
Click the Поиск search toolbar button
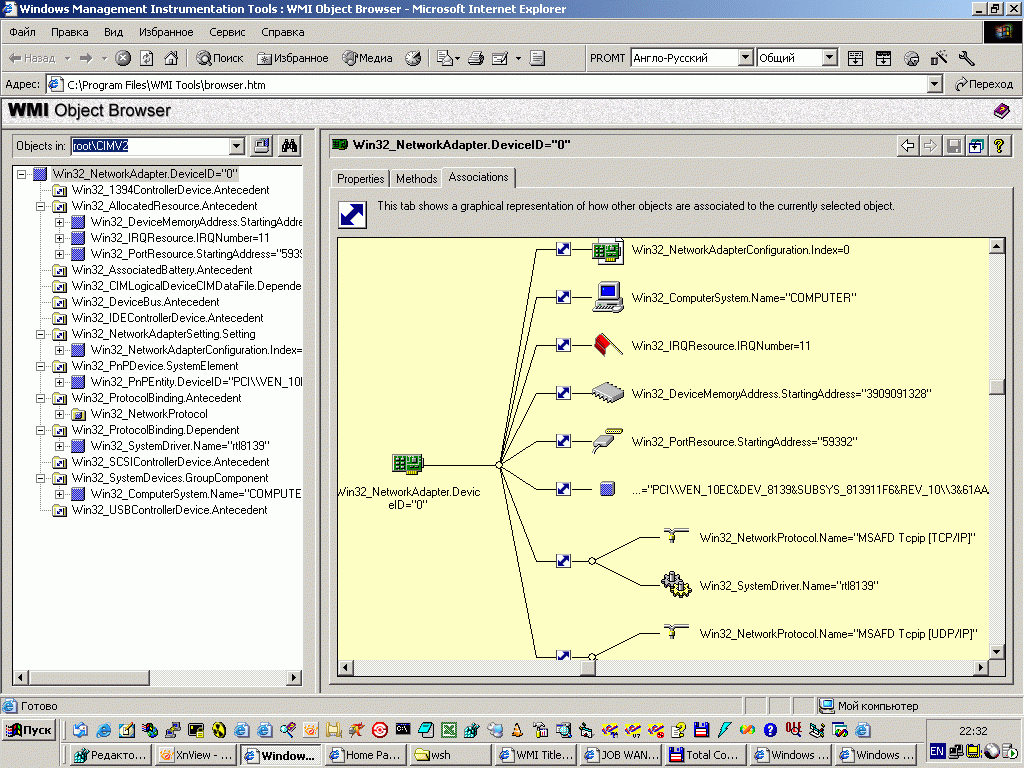(x=220, y=58)
